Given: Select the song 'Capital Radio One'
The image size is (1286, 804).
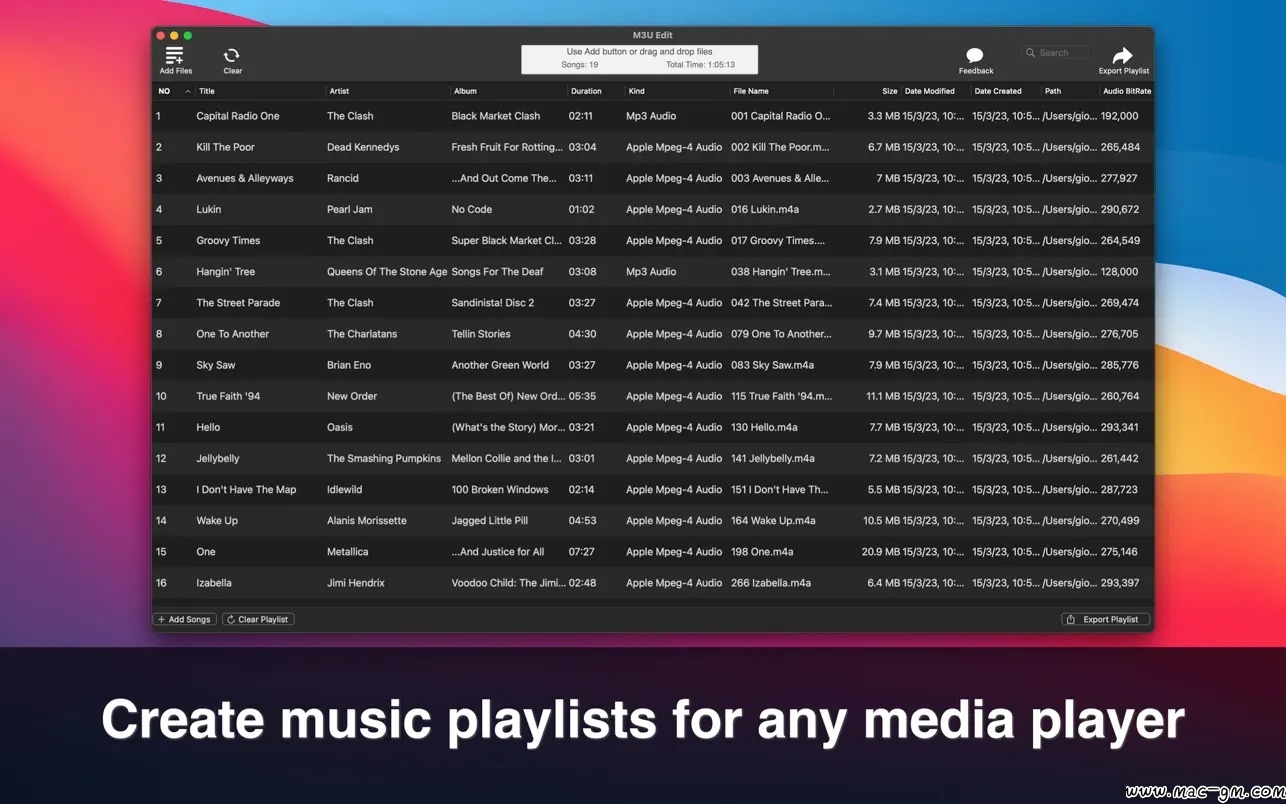Looking at the screenshot, I should point(238,116).
